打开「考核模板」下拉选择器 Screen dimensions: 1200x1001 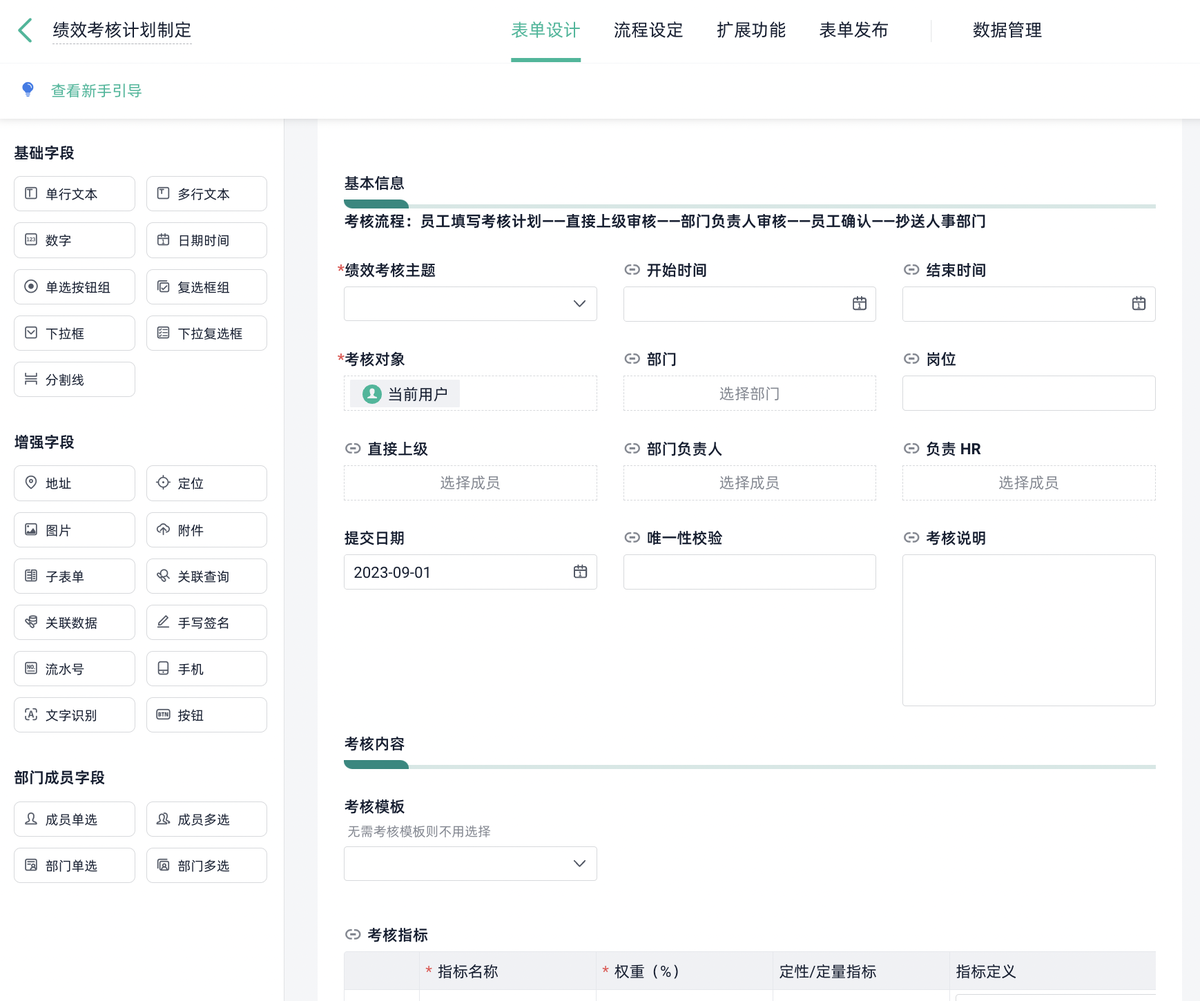click(x=470, y=863)
